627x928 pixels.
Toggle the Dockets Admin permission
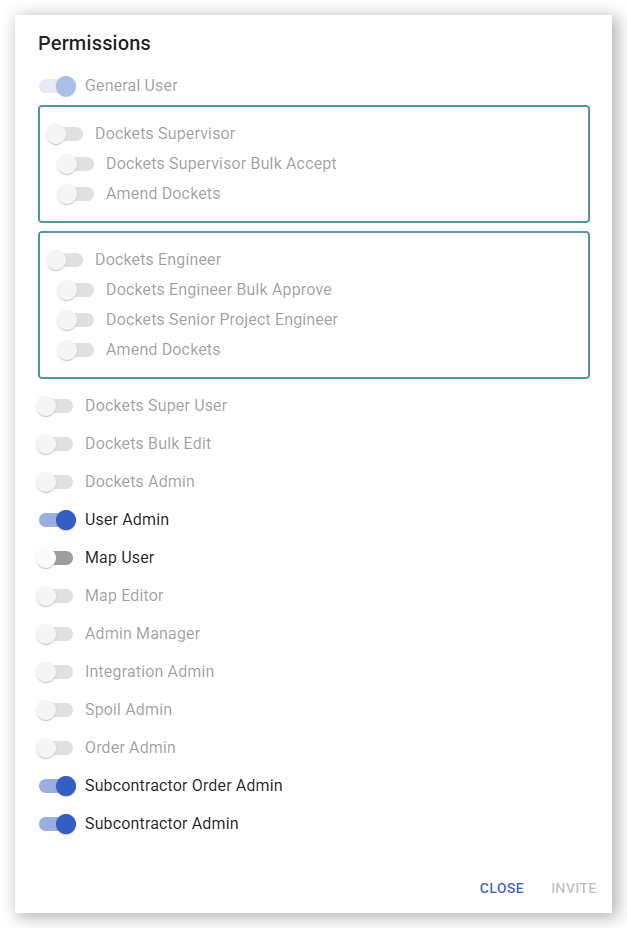pyautogui.click(x=56, y=482)
